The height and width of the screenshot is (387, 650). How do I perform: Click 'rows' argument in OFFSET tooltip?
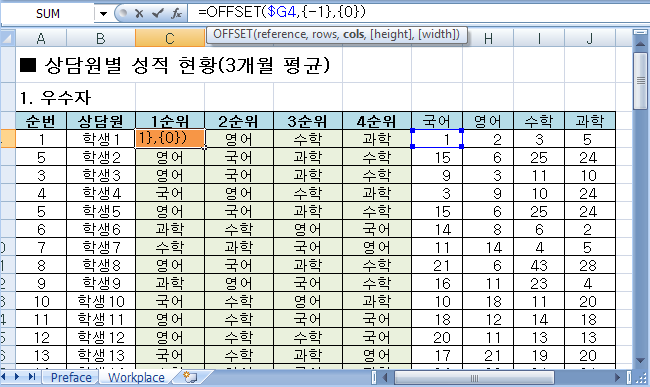(325, 34)
